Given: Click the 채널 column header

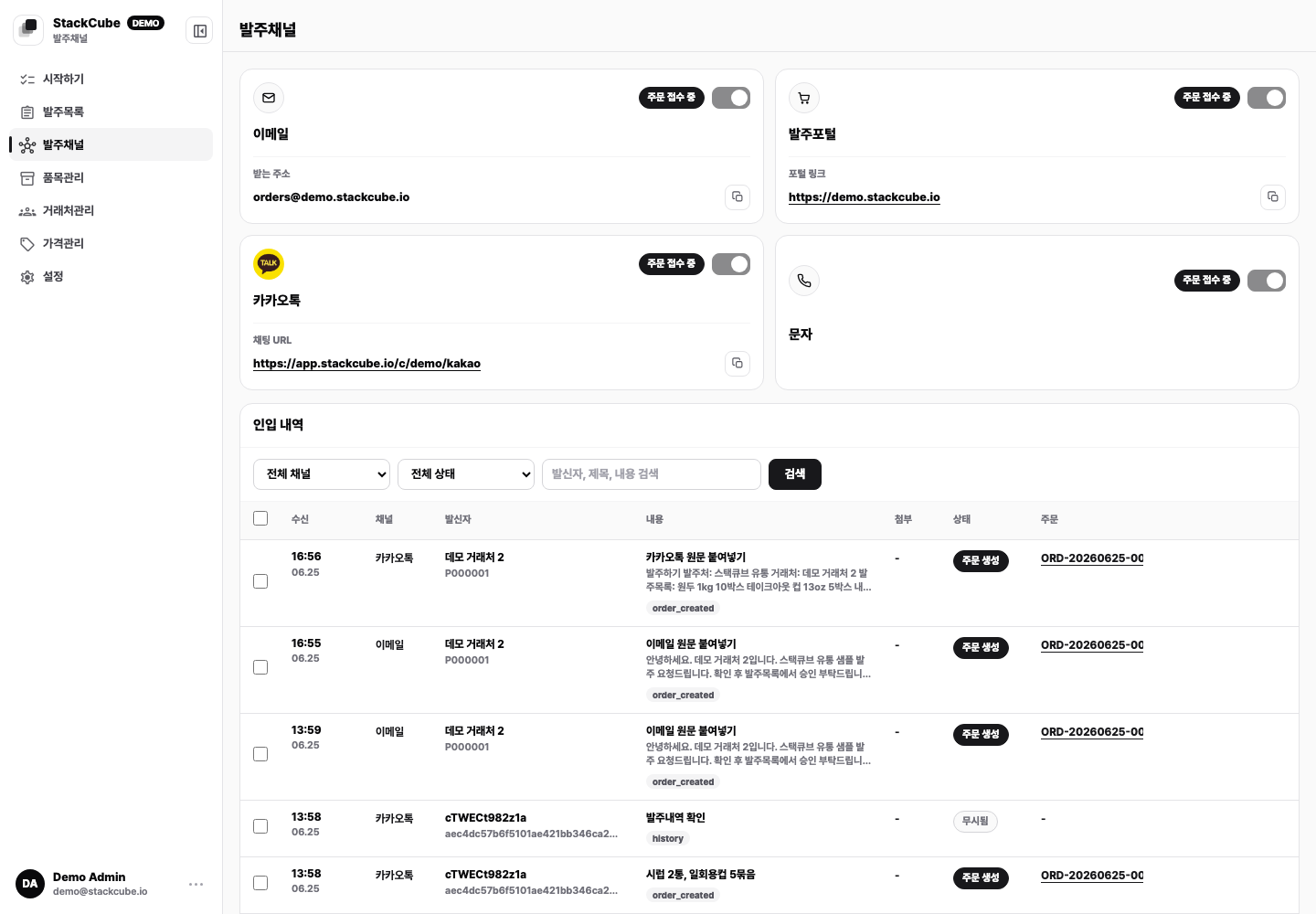Looking at the screenshot, I should (x=384, y=519).
